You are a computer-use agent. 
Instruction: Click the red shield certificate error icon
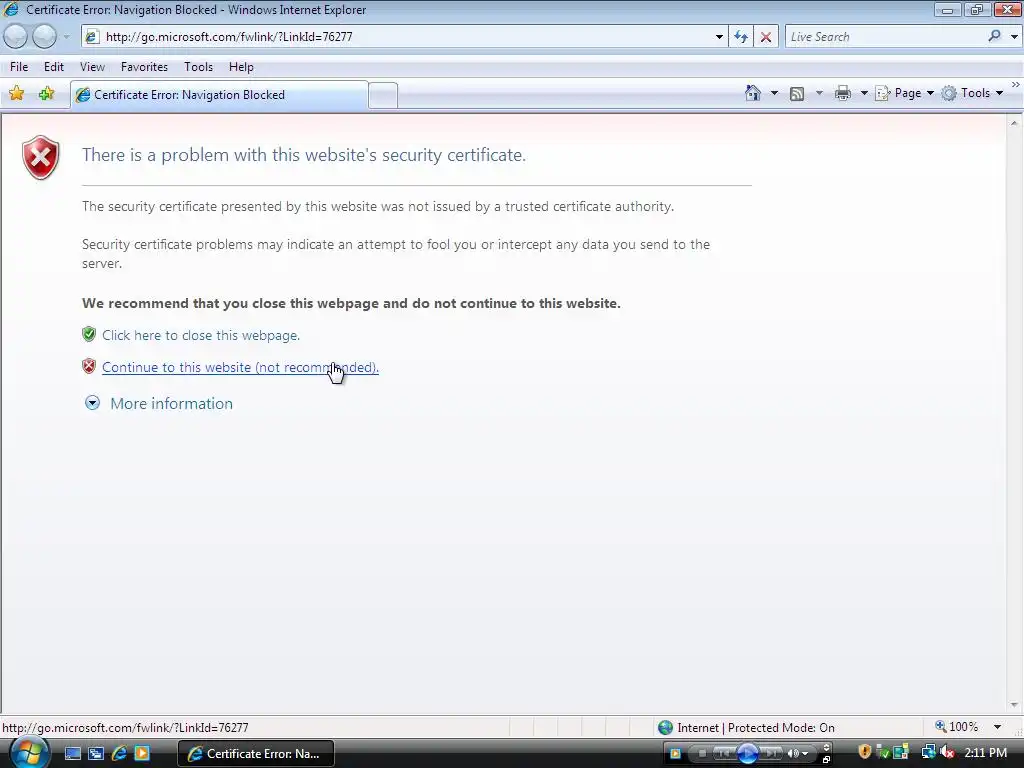click(40, 157)
